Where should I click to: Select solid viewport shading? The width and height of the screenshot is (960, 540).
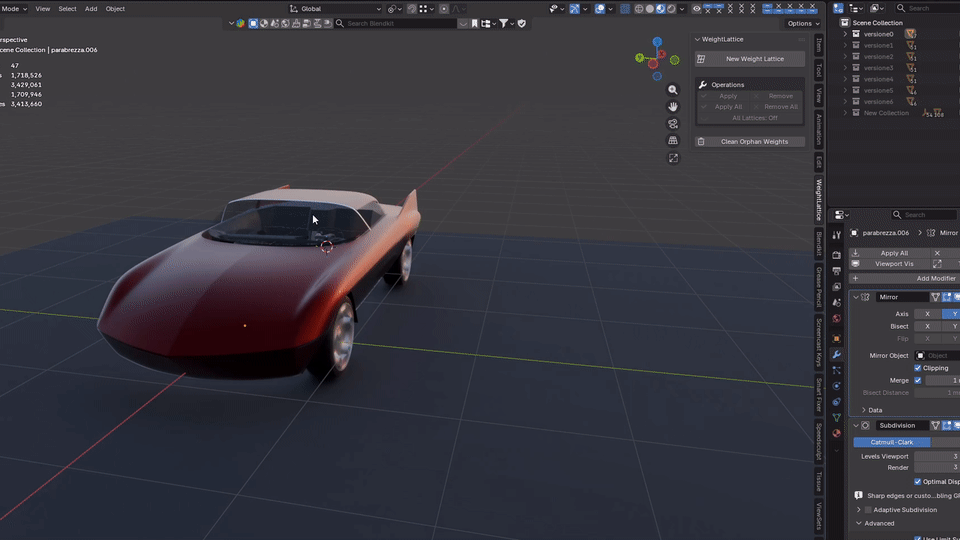click(x=650, y=9)
